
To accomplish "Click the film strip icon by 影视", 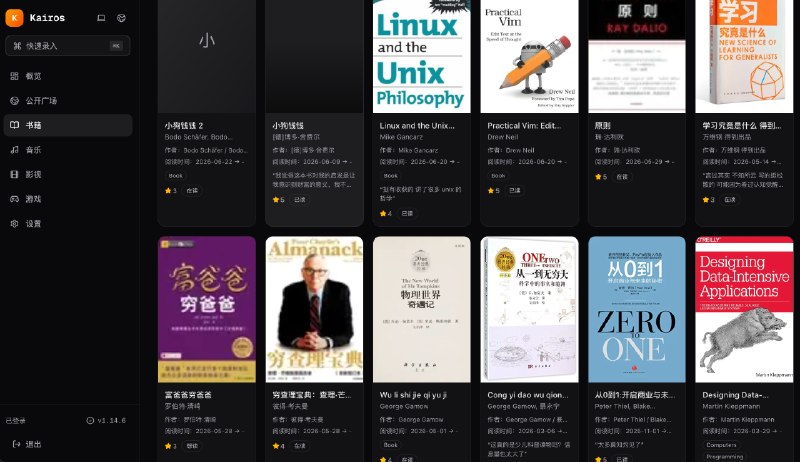I will 14,174.
